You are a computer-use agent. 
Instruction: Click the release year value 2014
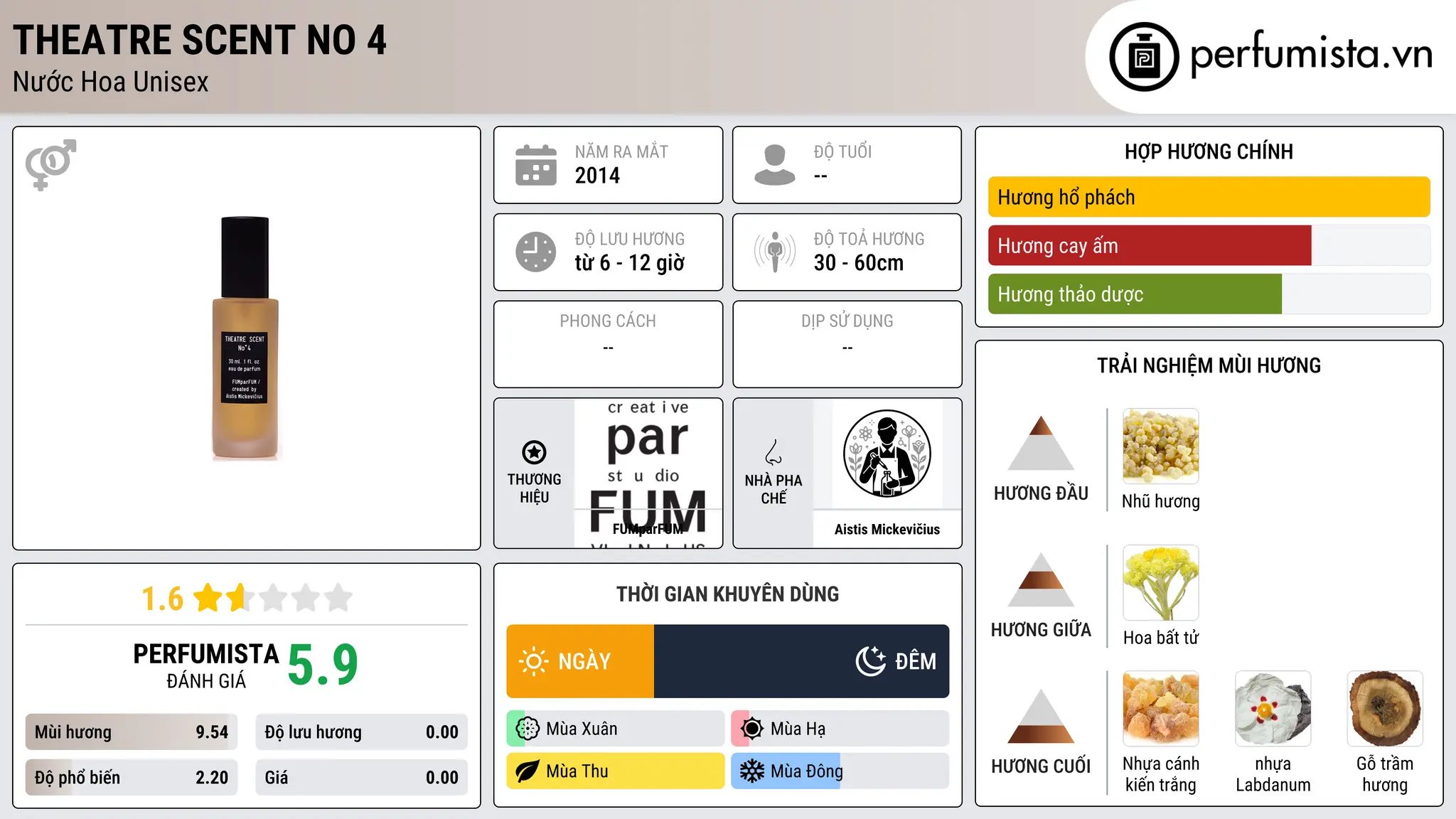click(x=597, y=176)
